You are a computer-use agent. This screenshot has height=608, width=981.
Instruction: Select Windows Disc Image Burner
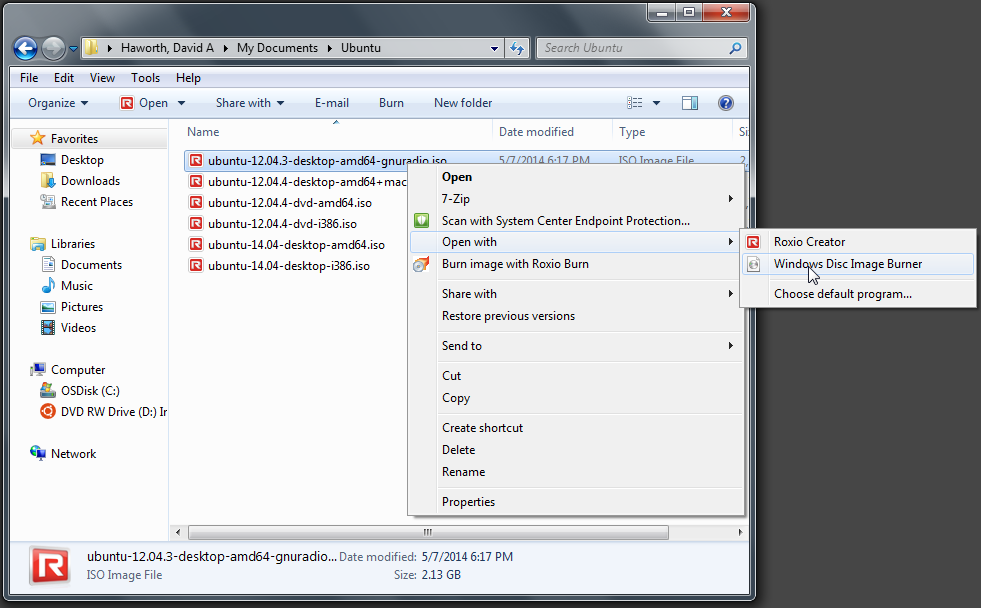pyautogui.click(x=858, y=264)
